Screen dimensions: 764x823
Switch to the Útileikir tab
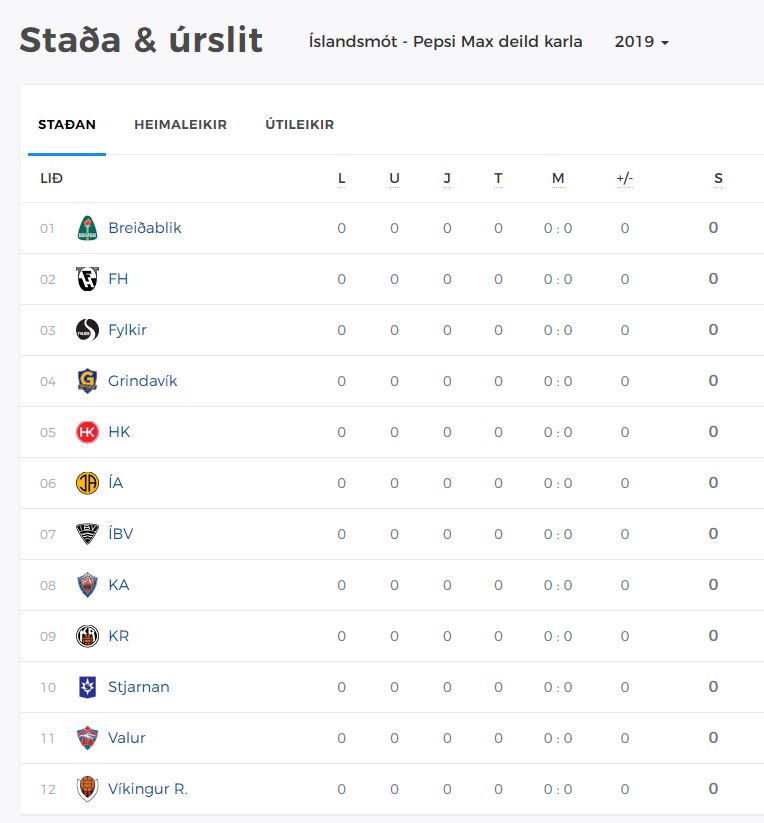click(x=300, y=124)
